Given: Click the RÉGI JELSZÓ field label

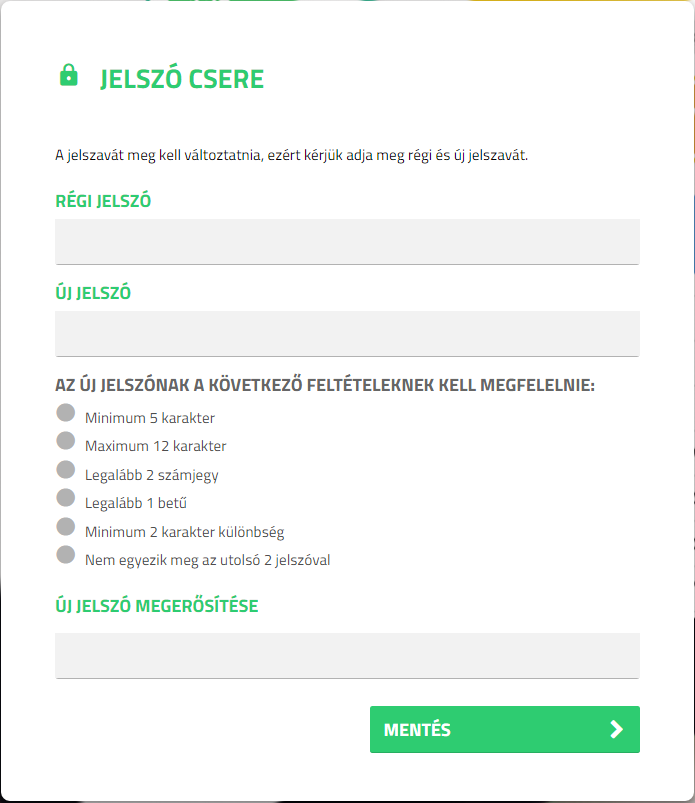Looking at the screenshot, I should click(103, 201).
